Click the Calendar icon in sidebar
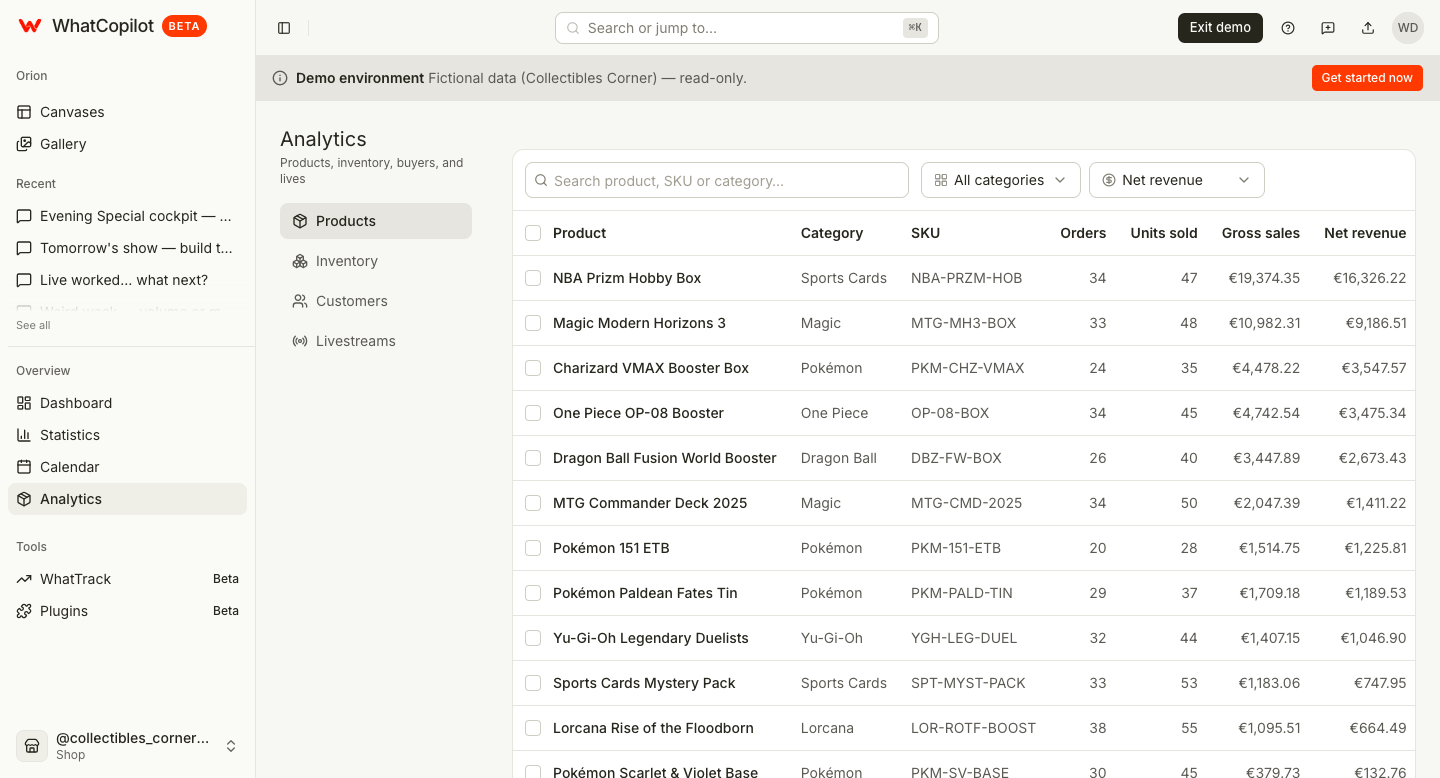The height and width of the screenshot is (778, 1440). click(24, 467)
